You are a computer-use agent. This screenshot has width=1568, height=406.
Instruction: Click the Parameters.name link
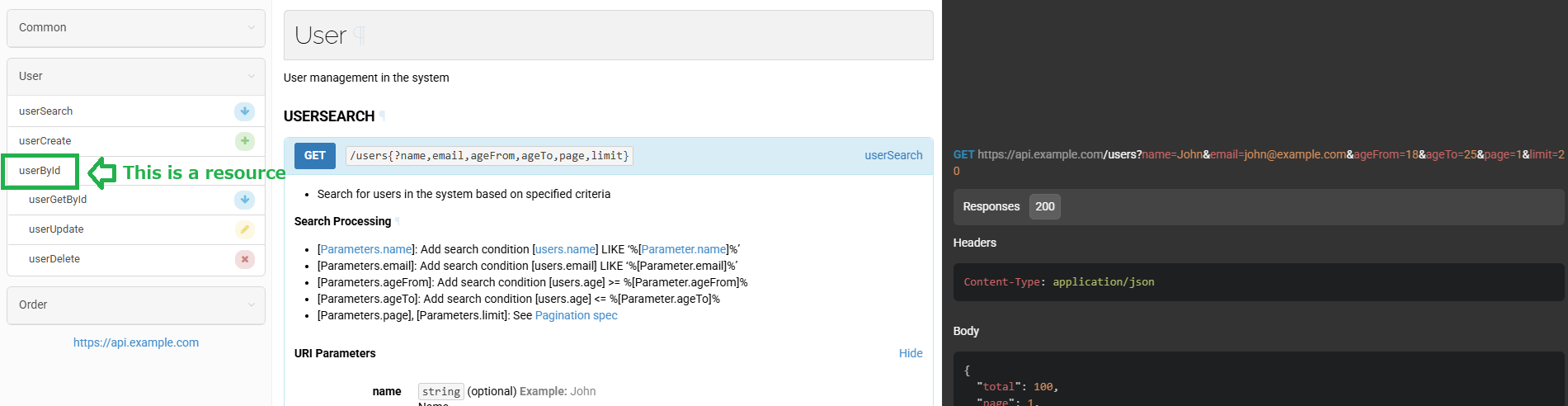tap(366, 249)
